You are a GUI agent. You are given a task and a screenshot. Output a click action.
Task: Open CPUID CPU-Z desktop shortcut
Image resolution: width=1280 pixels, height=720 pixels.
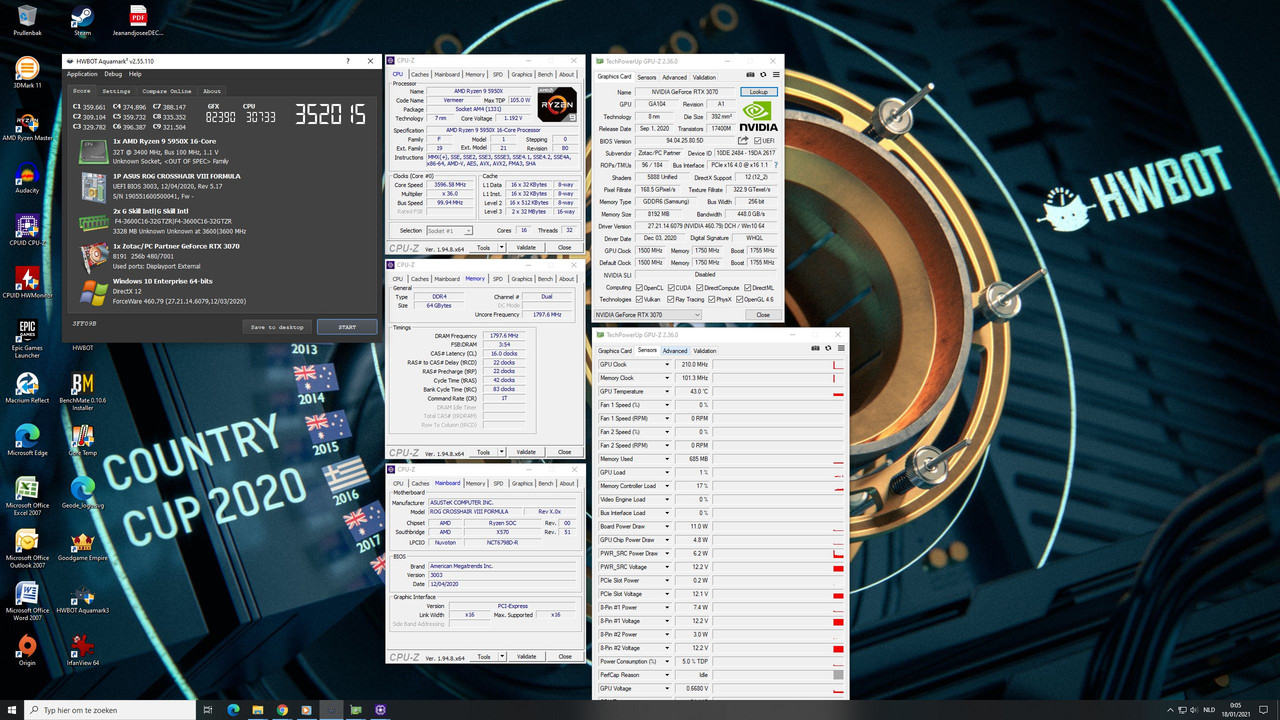[27, 229]
